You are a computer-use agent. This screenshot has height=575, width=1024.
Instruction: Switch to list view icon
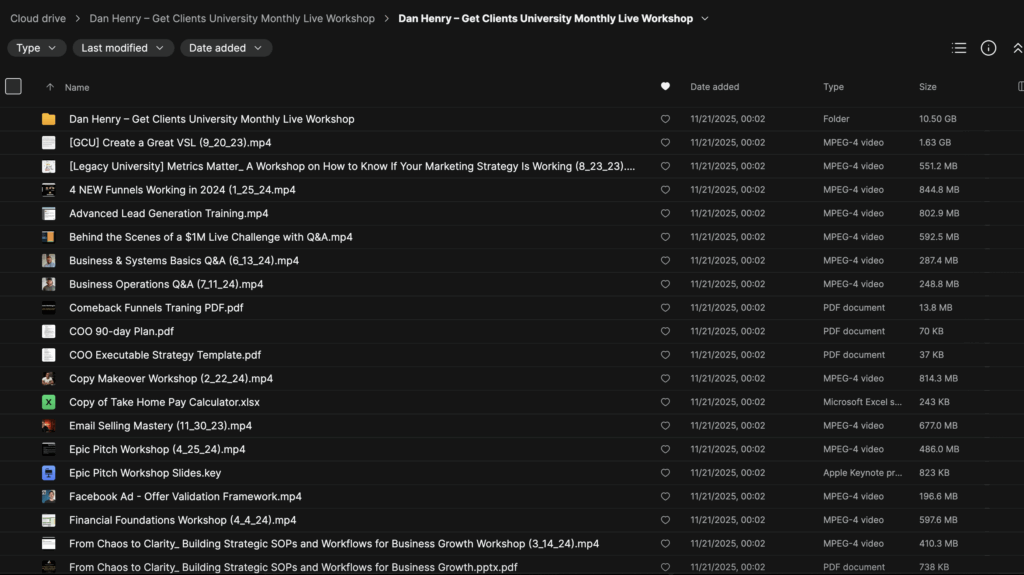point(959,48)
